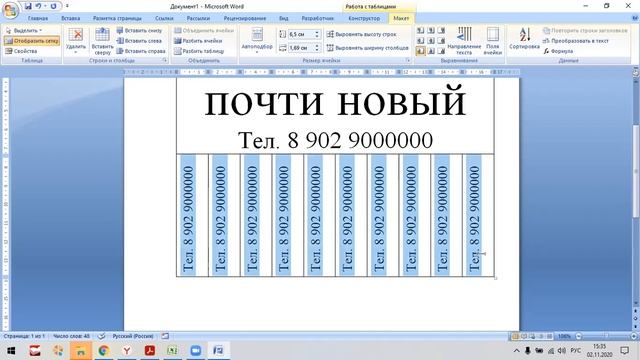The width and height of the screenshot is (640, 360).
Task: Save the document from the quick access toolbar
Action: [x=28, y=6]
